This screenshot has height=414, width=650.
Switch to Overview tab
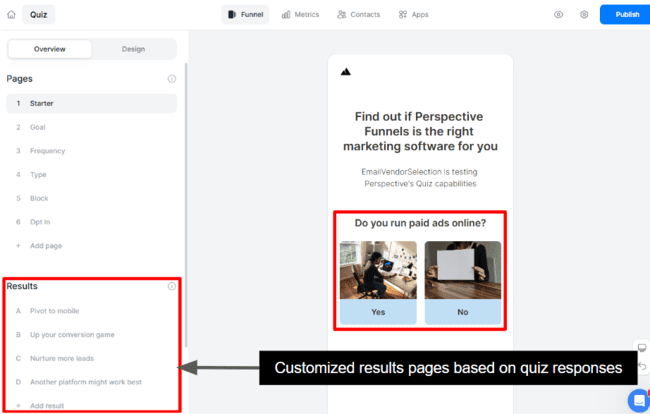tap(50, 49)
